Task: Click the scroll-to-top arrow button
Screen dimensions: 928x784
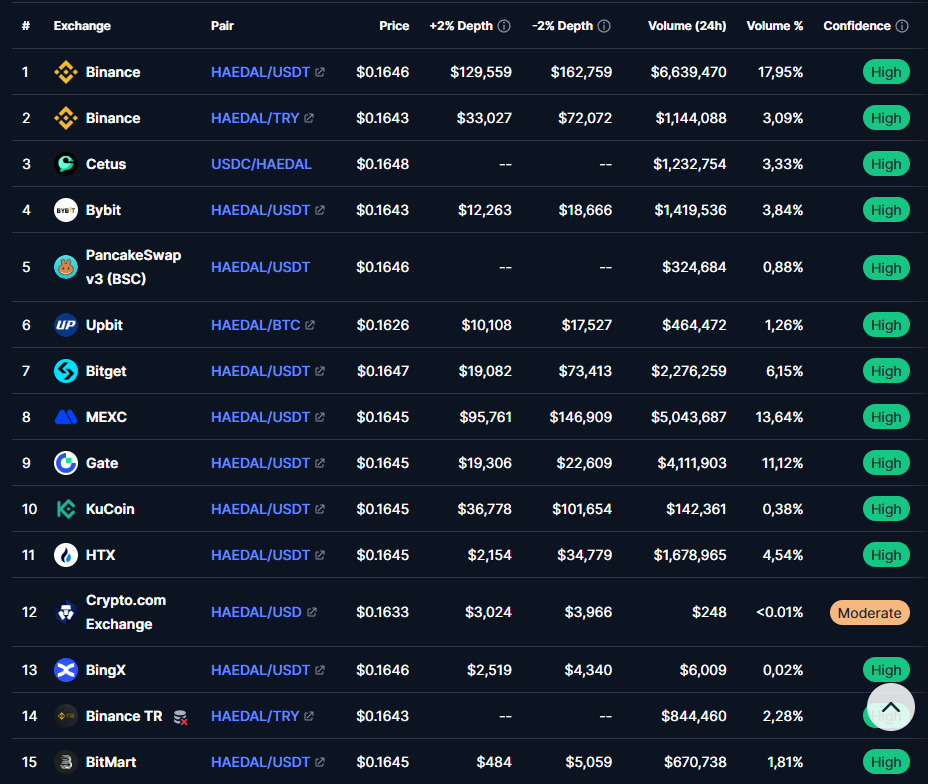Action: (891, 707)
